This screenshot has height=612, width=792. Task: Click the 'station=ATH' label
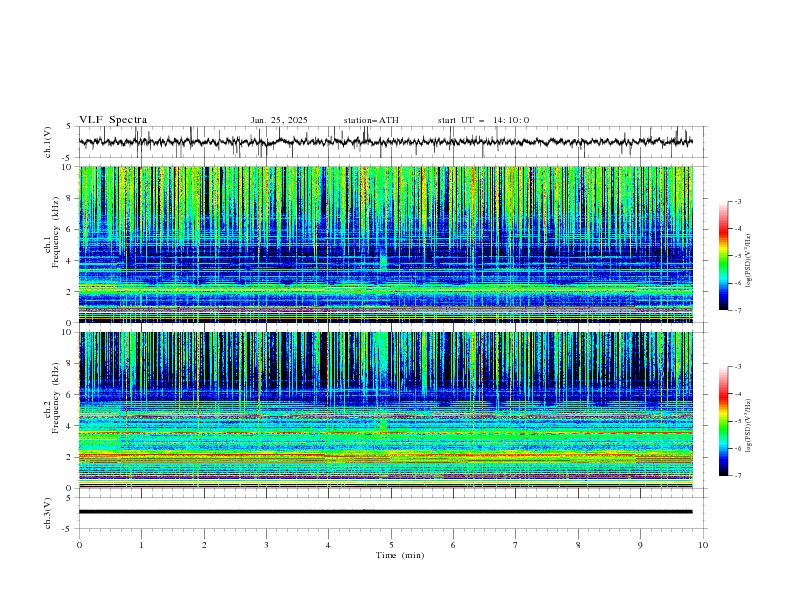[x=371, y=120]
